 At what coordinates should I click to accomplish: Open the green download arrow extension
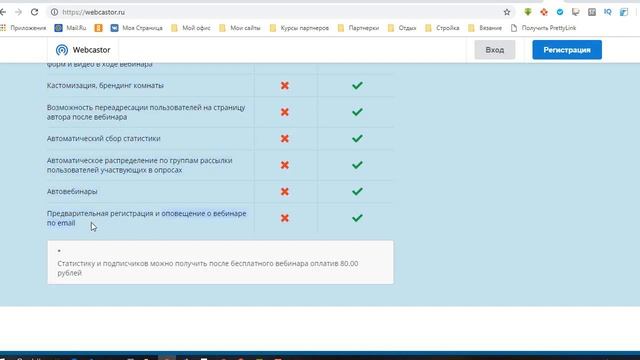click(x=528, y=12)
